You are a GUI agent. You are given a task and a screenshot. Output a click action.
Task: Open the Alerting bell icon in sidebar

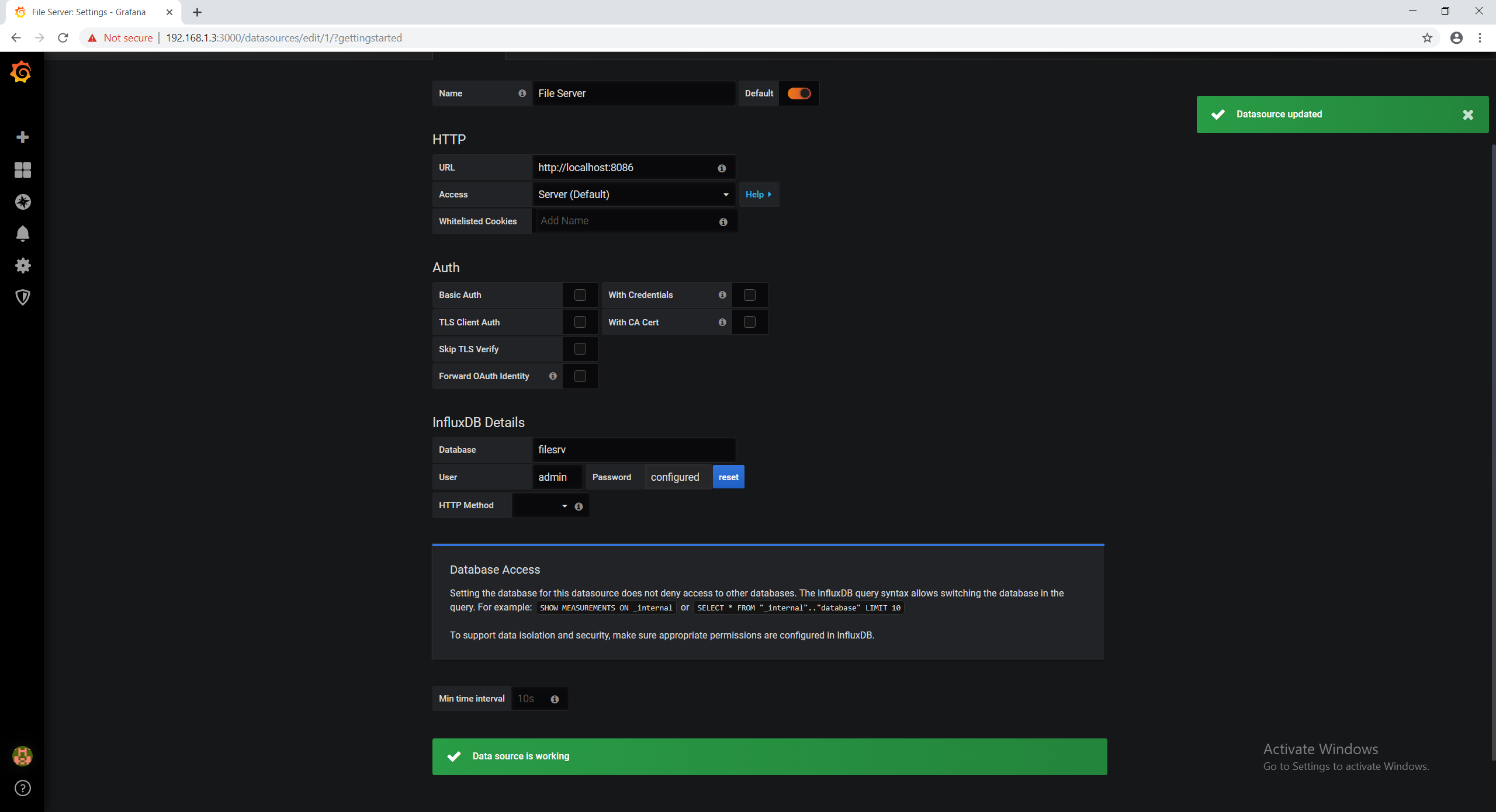(22, 234)
